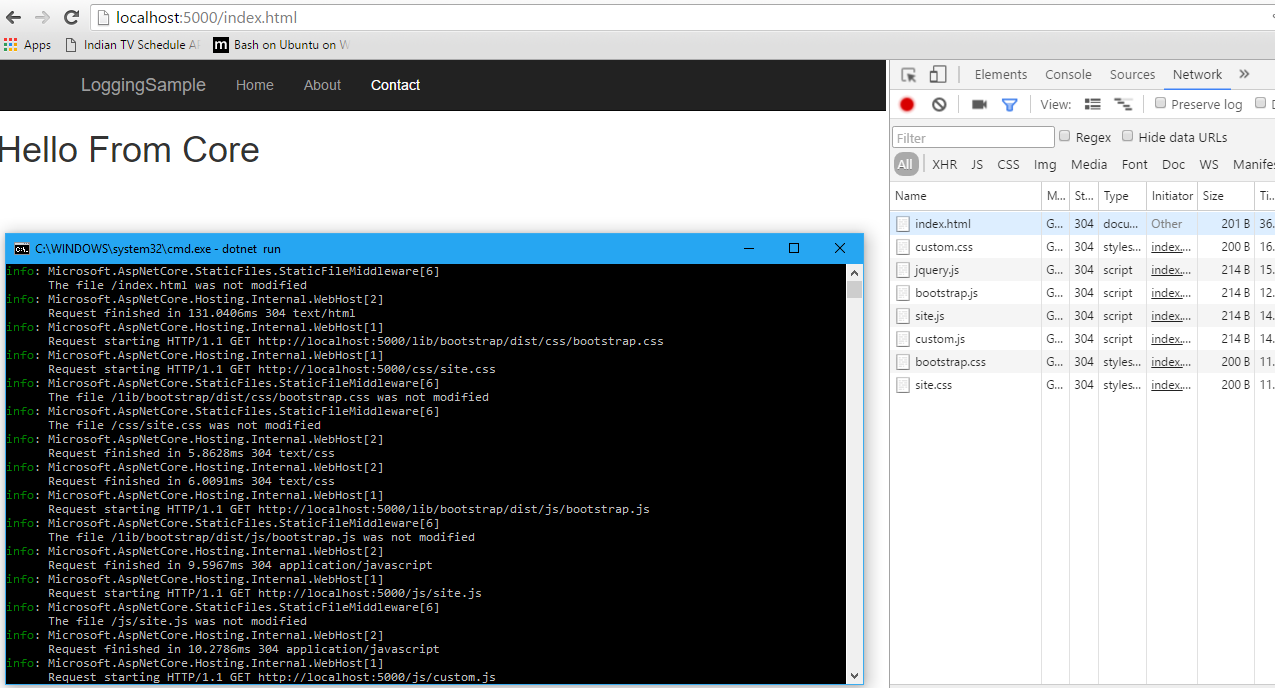Clear the network log
1275x688 pixels.
[x=939, y=104]
